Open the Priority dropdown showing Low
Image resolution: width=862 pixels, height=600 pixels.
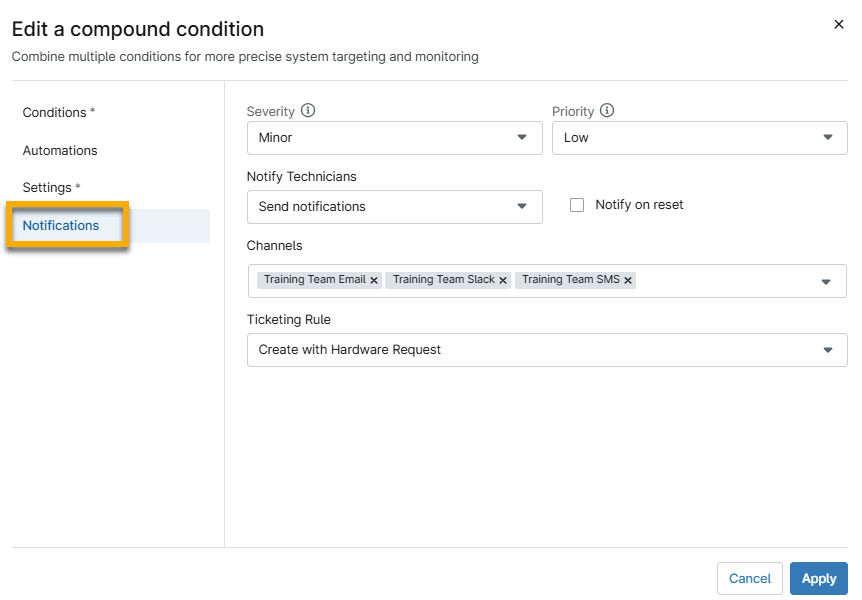(x=699, y=137)
